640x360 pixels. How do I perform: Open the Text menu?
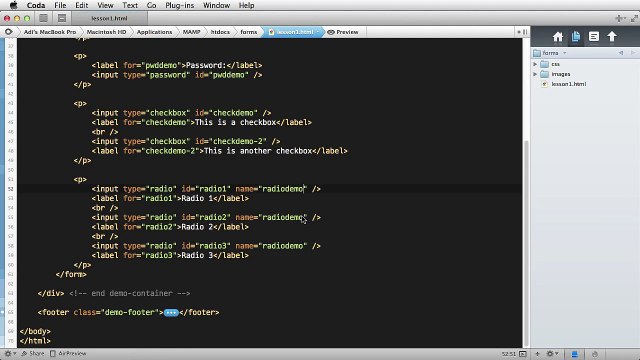tap(130, 5)
